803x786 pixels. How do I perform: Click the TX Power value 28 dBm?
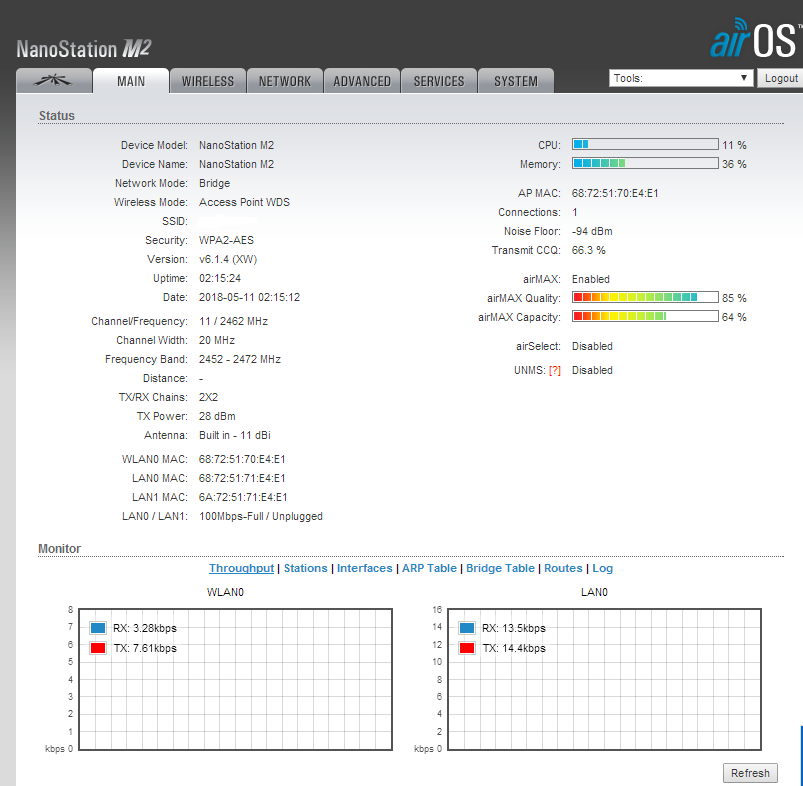[217, 416]
